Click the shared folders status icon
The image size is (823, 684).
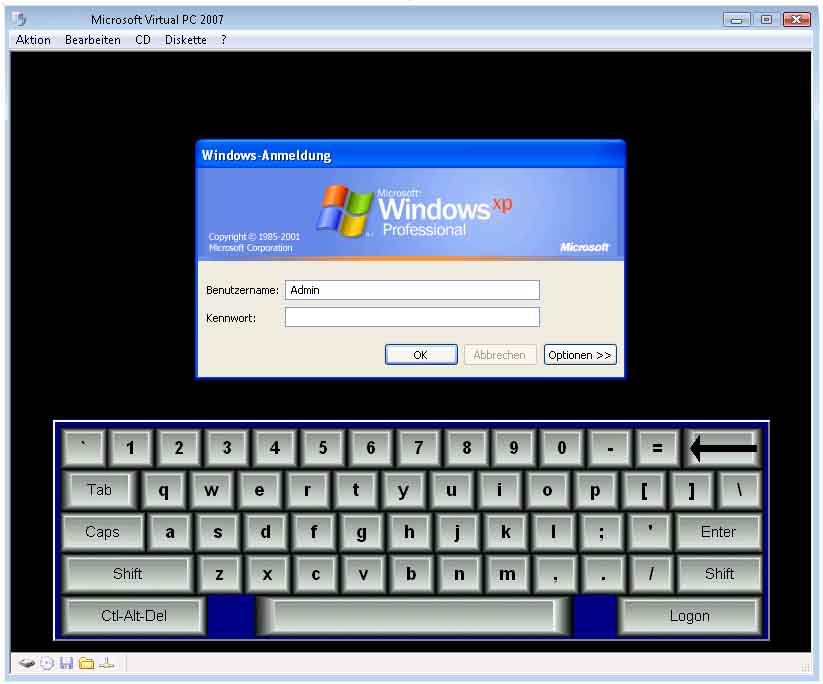[x=86, y=664]
